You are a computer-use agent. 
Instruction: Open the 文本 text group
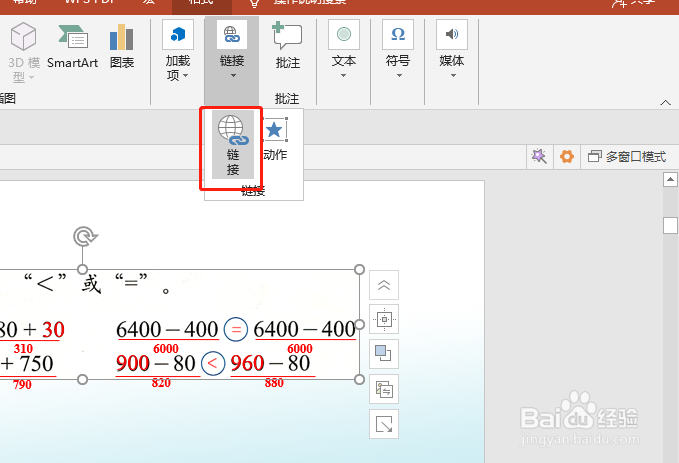coord(344,49)
